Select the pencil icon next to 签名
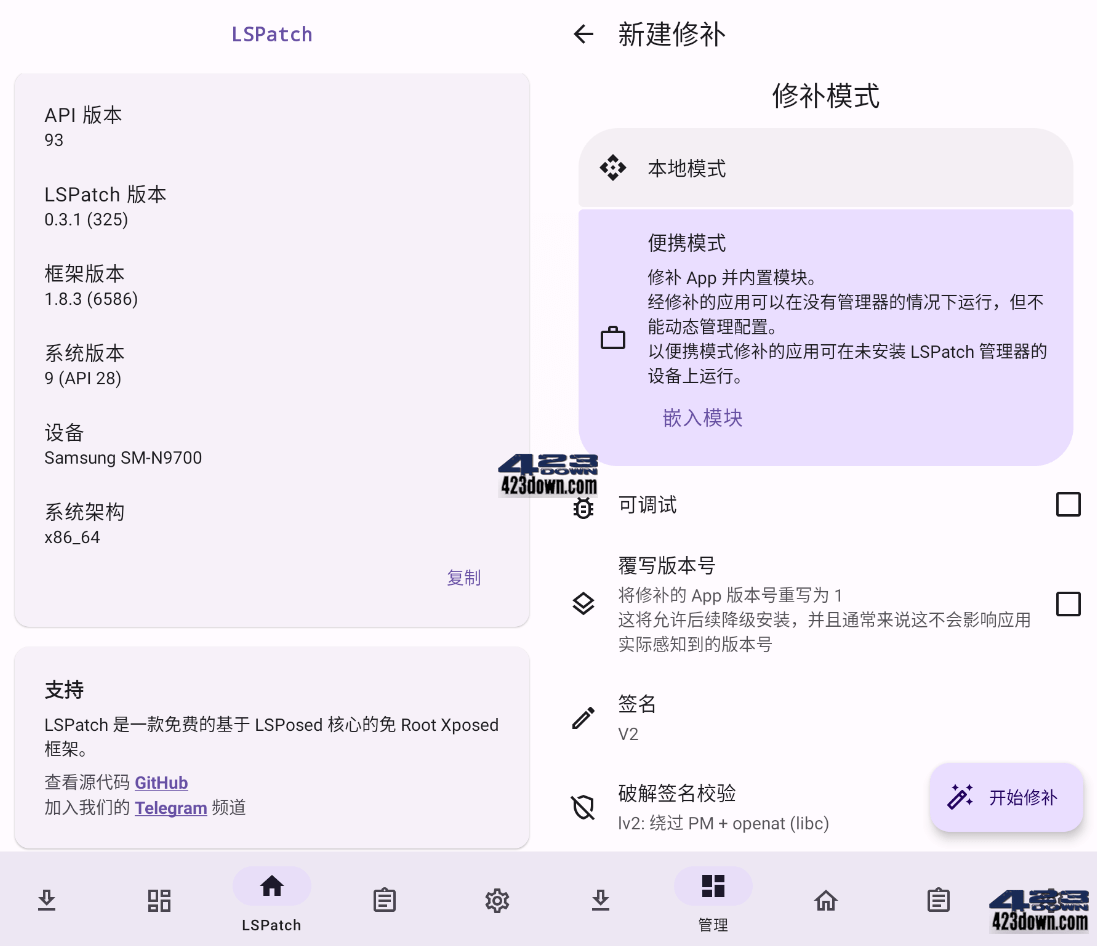This screenshot has width=1097, height=946. pos(583,717)
